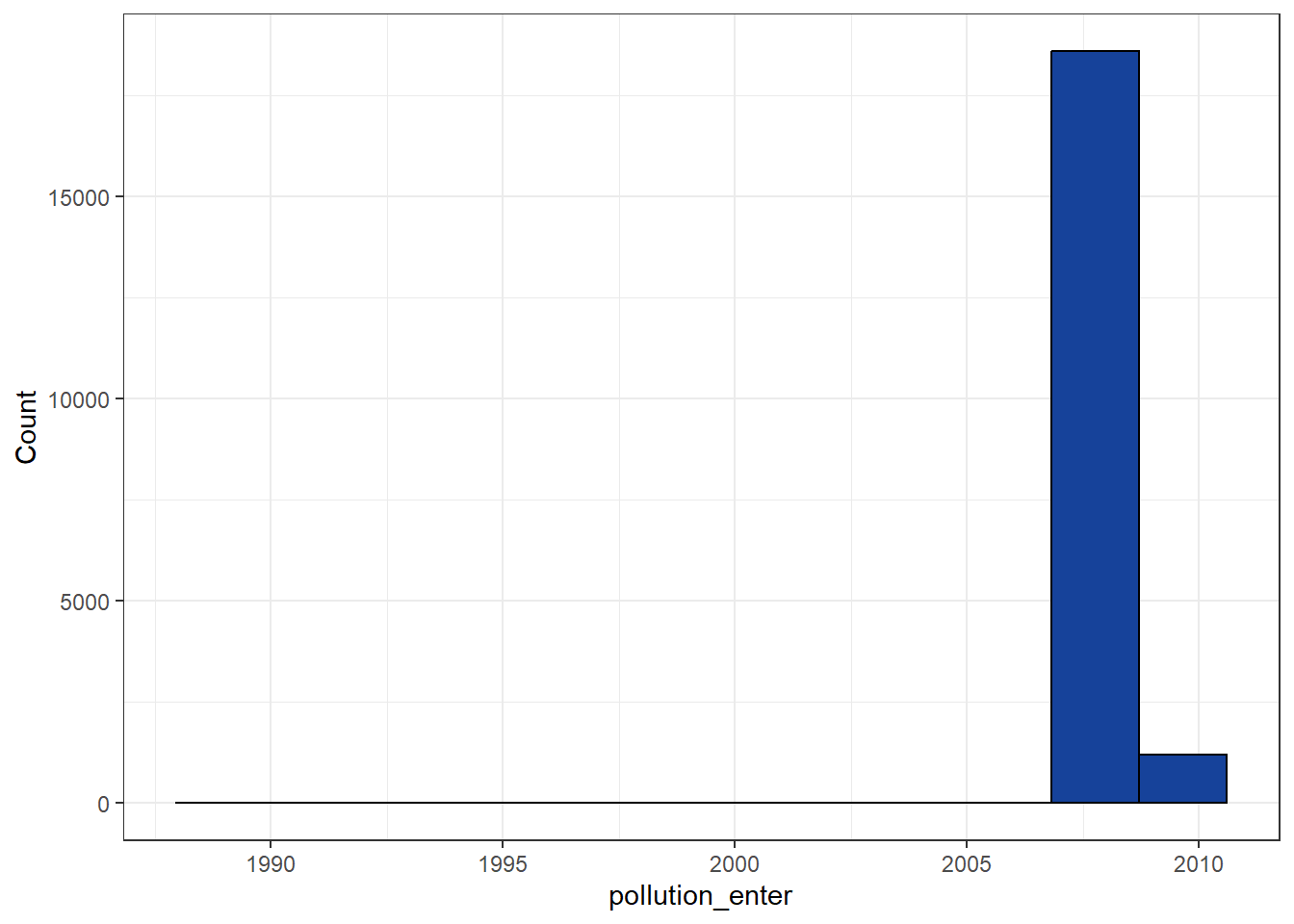This screenshot has height=924, width=1294.
Task: Click the x-axis label '1990'
Action: point(271,864)
